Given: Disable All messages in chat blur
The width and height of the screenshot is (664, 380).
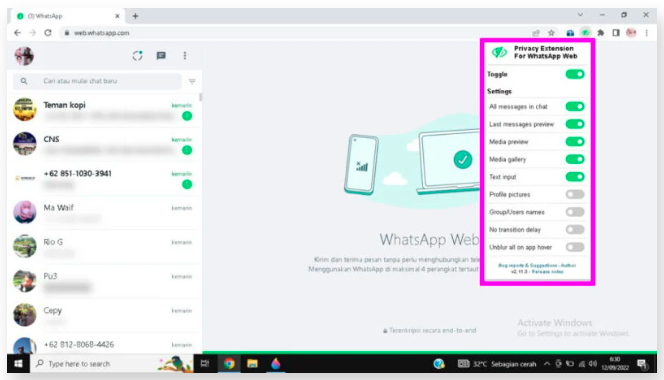Looking at the screenshot, I should pos(575,106).
